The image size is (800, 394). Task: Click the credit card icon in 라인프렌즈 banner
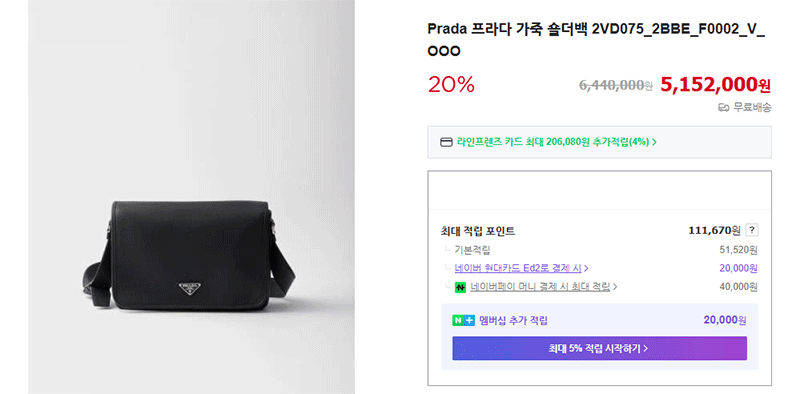point(446,142)
